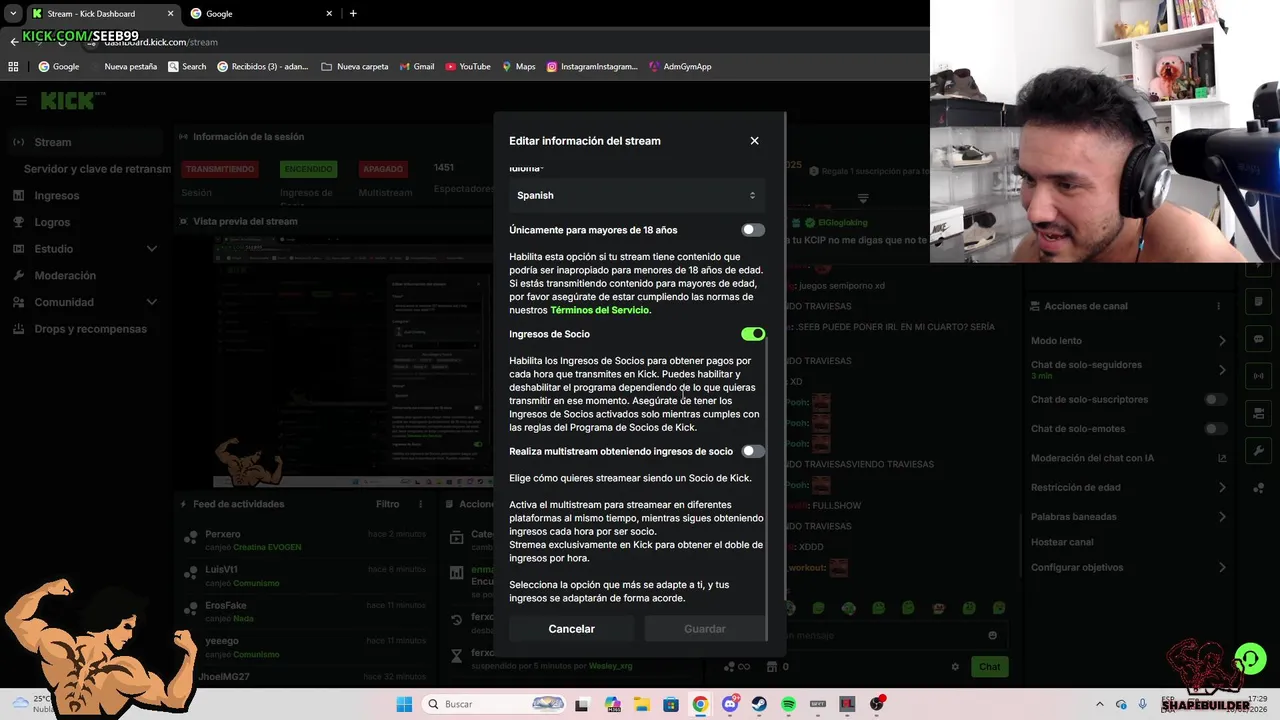Open Moderación del chat con IA stats icon
The image size is (1280, 720).
1222,458
